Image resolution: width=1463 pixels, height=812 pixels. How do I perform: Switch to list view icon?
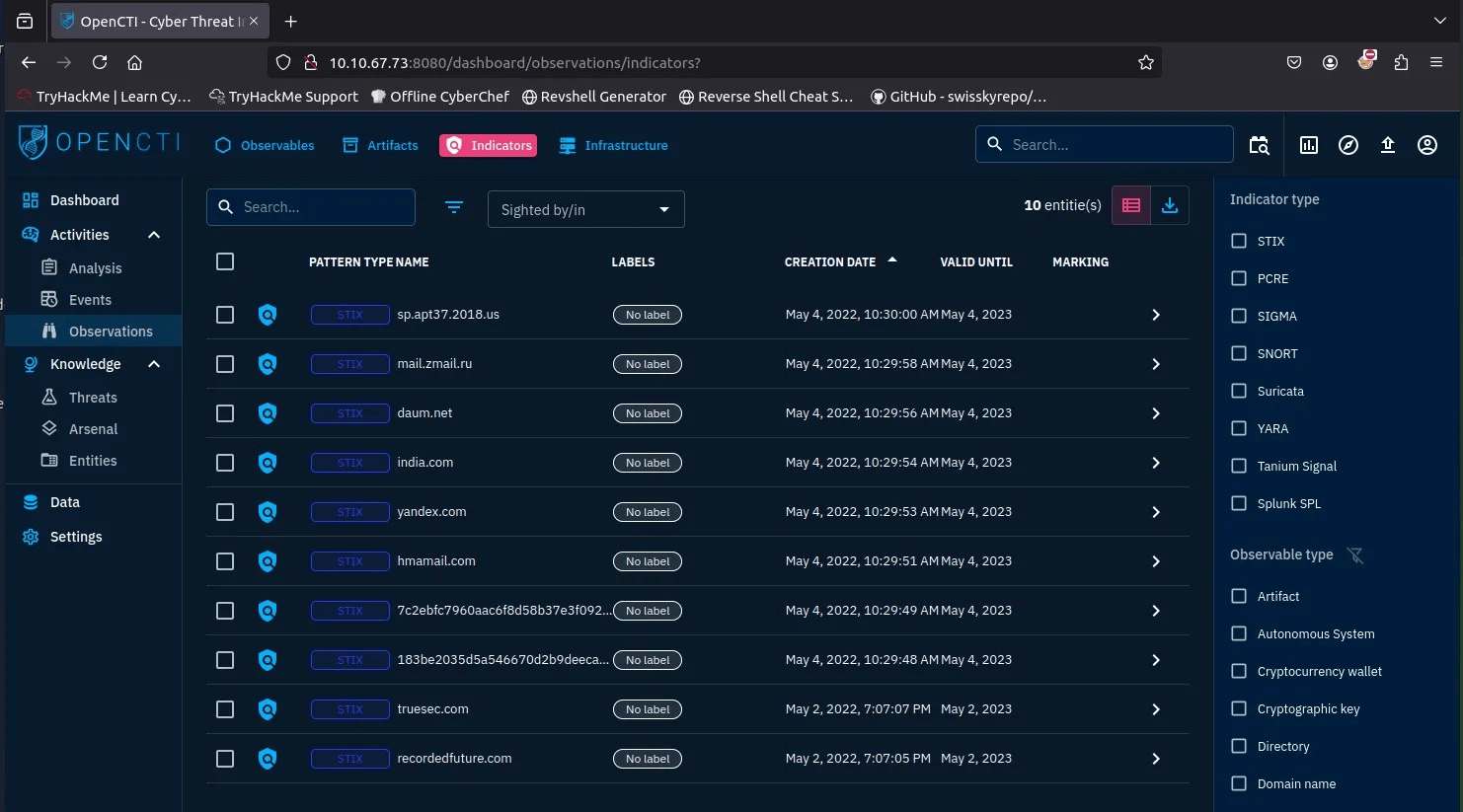coord(1131,205)
